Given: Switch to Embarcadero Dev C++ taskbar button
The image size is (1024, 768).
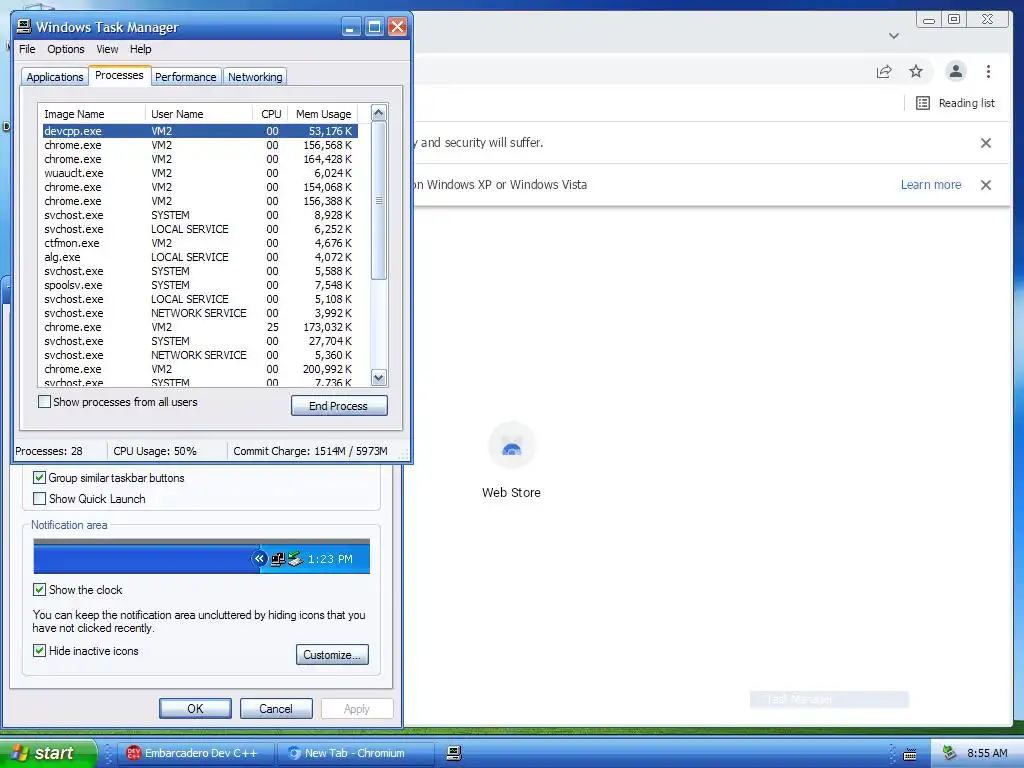Looking at the screenshot, I should coord(195,753).
